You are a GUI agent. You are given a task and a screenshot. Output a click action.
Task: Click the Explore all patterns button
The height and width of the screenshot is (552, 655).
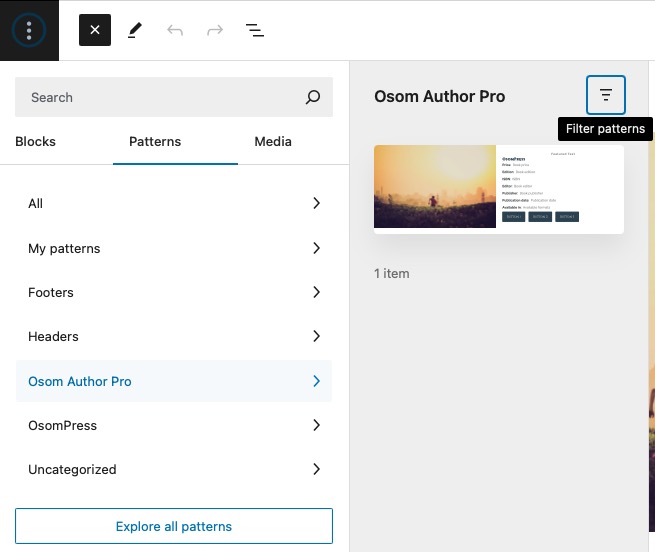click(x=174, y=526)
